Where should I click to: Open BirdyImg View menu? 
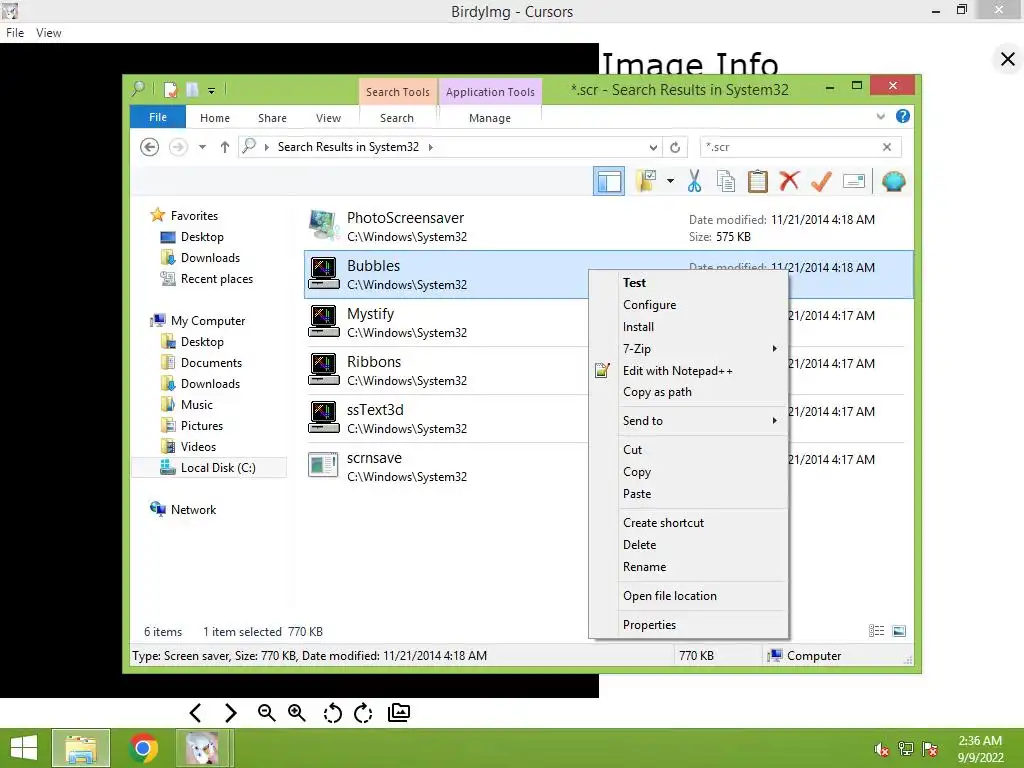48,33
